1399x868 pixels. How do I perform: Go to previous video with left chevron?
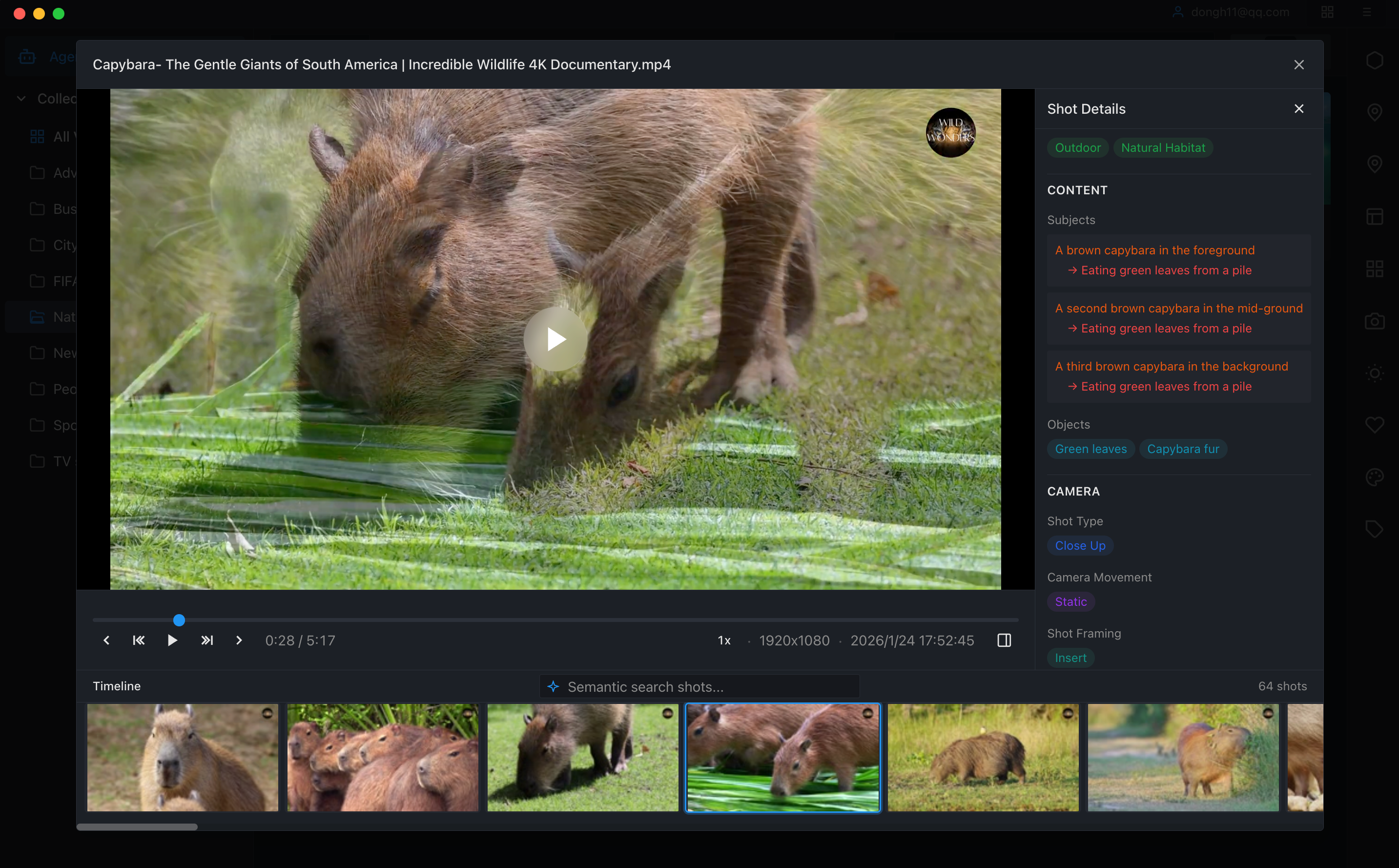pyautogui.click(x=106, y=640)
